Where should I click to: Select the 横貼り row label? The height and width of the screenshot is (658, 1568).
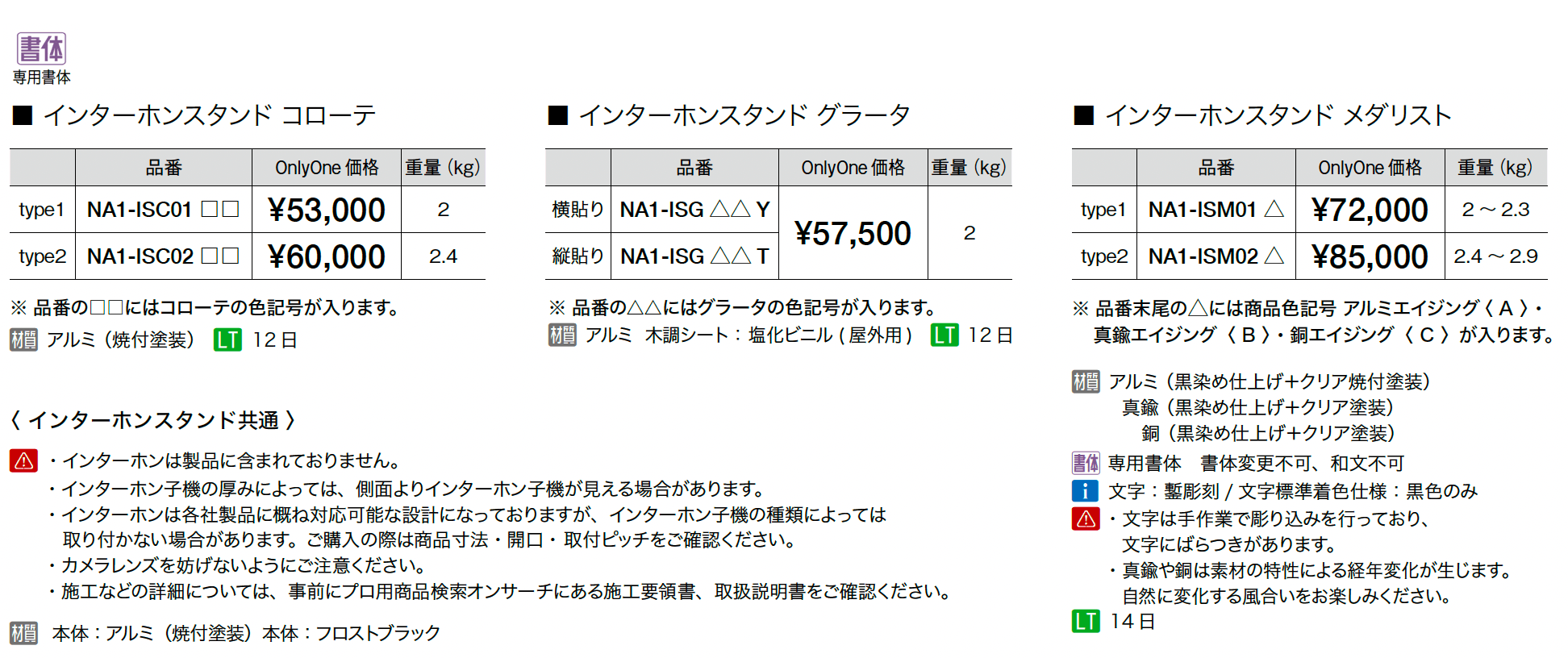point(578,210)
